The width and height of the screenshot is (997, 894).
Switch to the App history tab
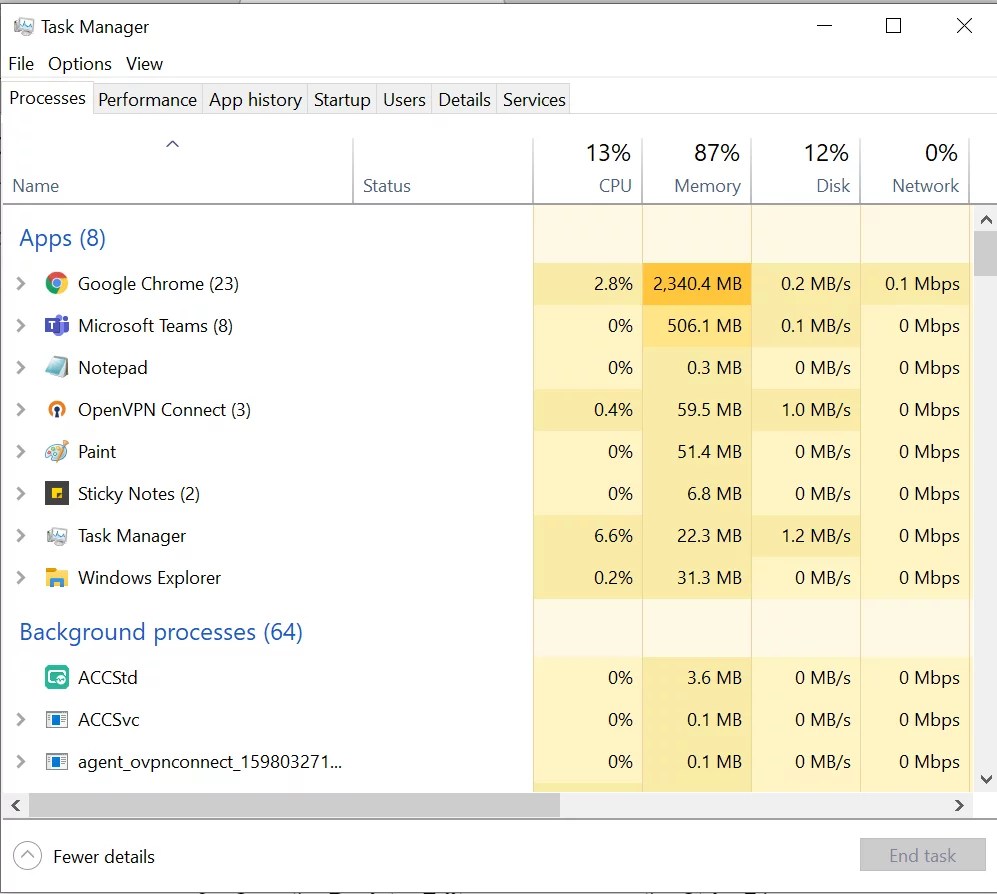click(x=255, y=100)
